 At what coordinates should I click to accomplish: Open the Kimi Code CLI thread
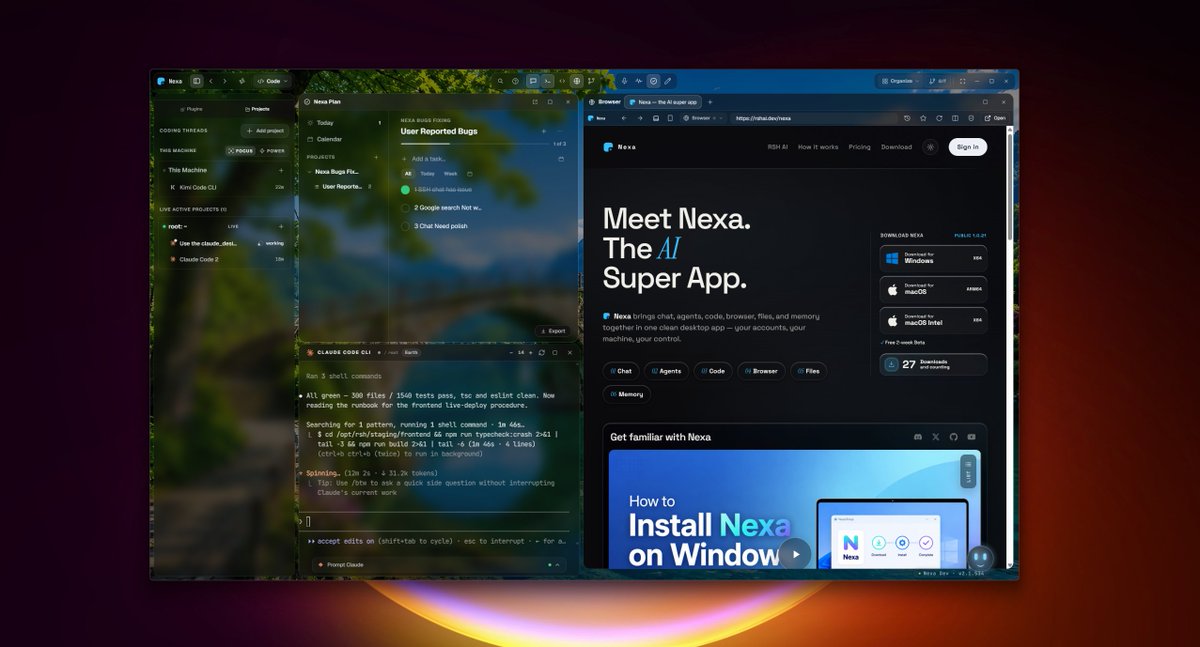click(225, 187)
